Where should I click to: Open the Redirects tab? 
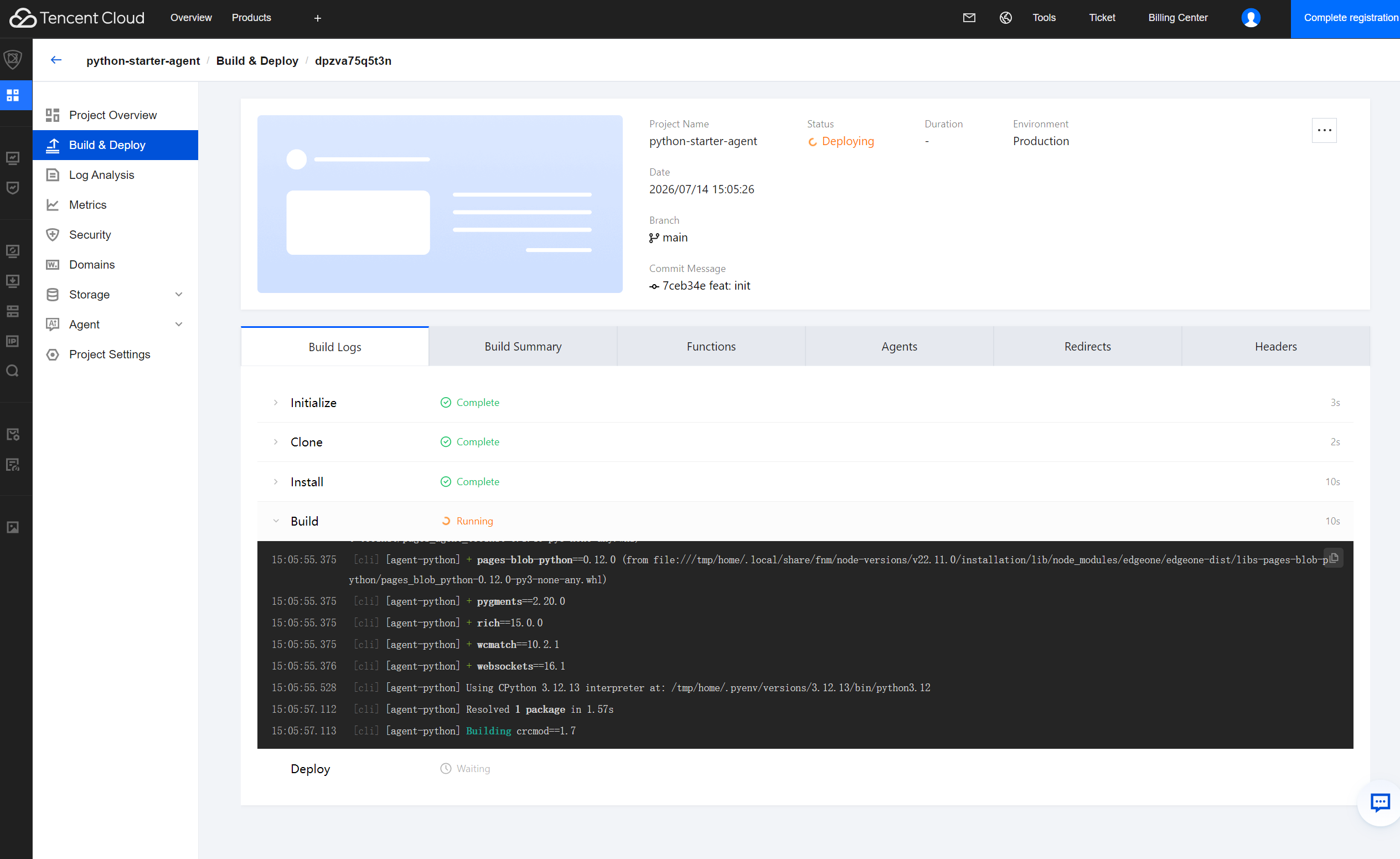(x=1087, y=346)
